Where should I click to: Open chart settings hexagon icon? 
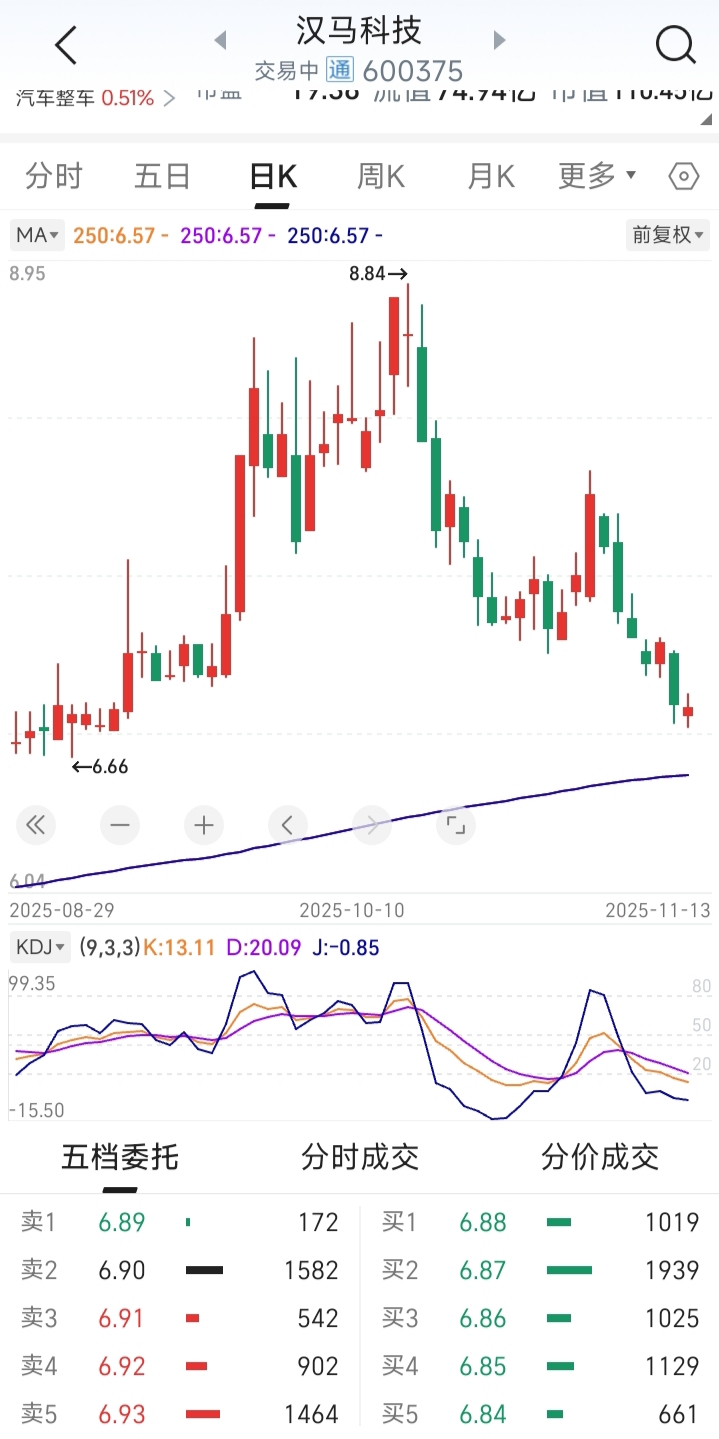click(x=683, y=177)
